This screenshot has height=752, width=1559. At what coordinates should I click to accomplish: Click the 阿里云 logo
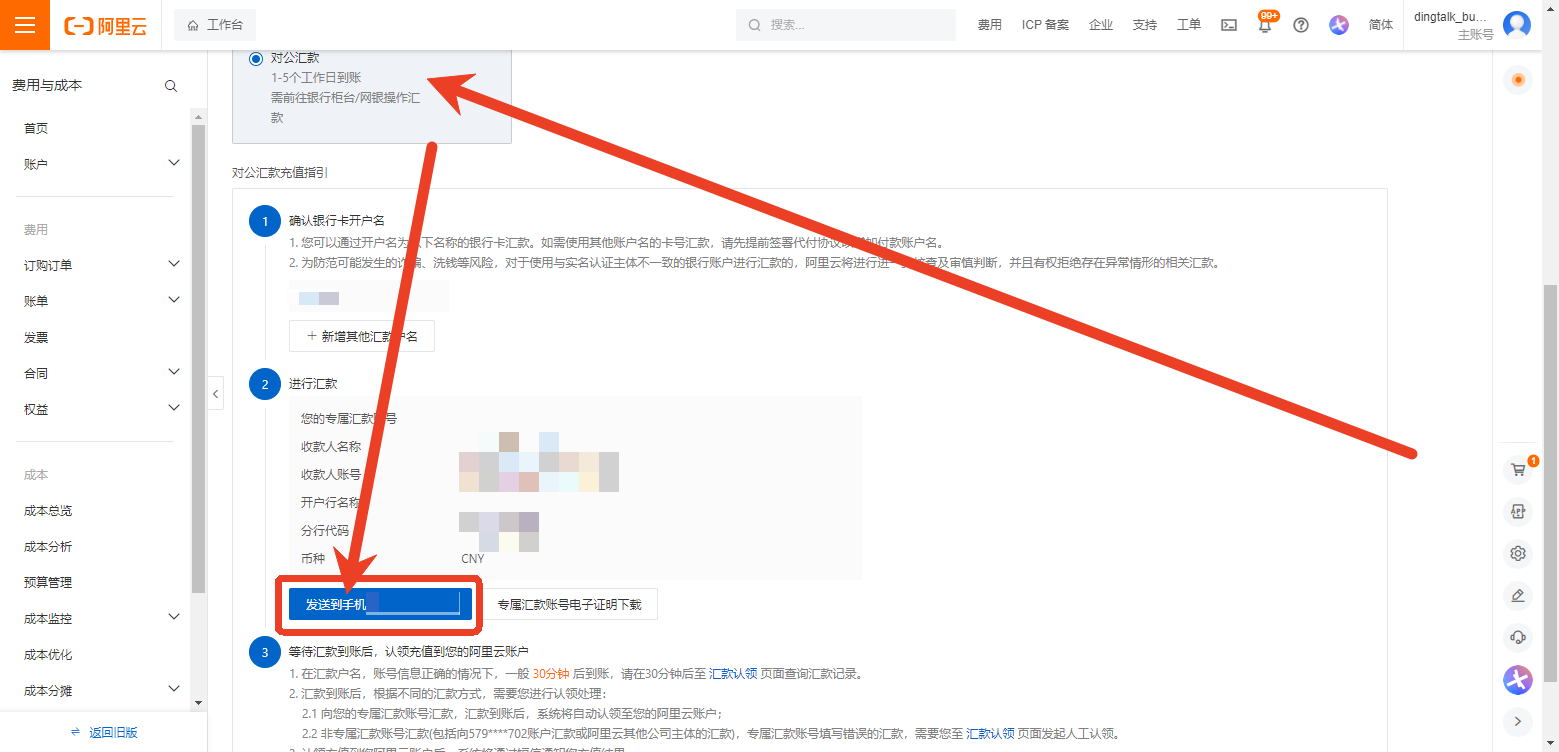tap(105, 26)
